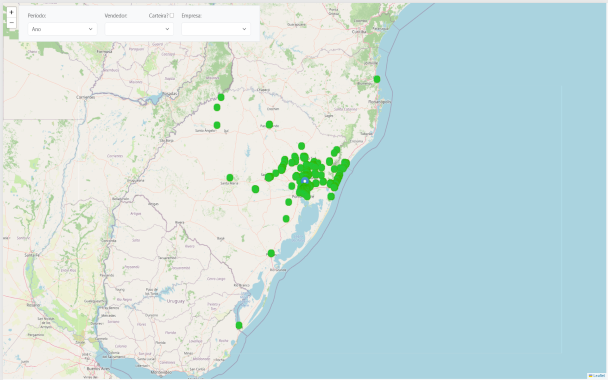Open the Período dropdown showing Ano
This screenshot has height=380, width=608.
click(62, 29)
